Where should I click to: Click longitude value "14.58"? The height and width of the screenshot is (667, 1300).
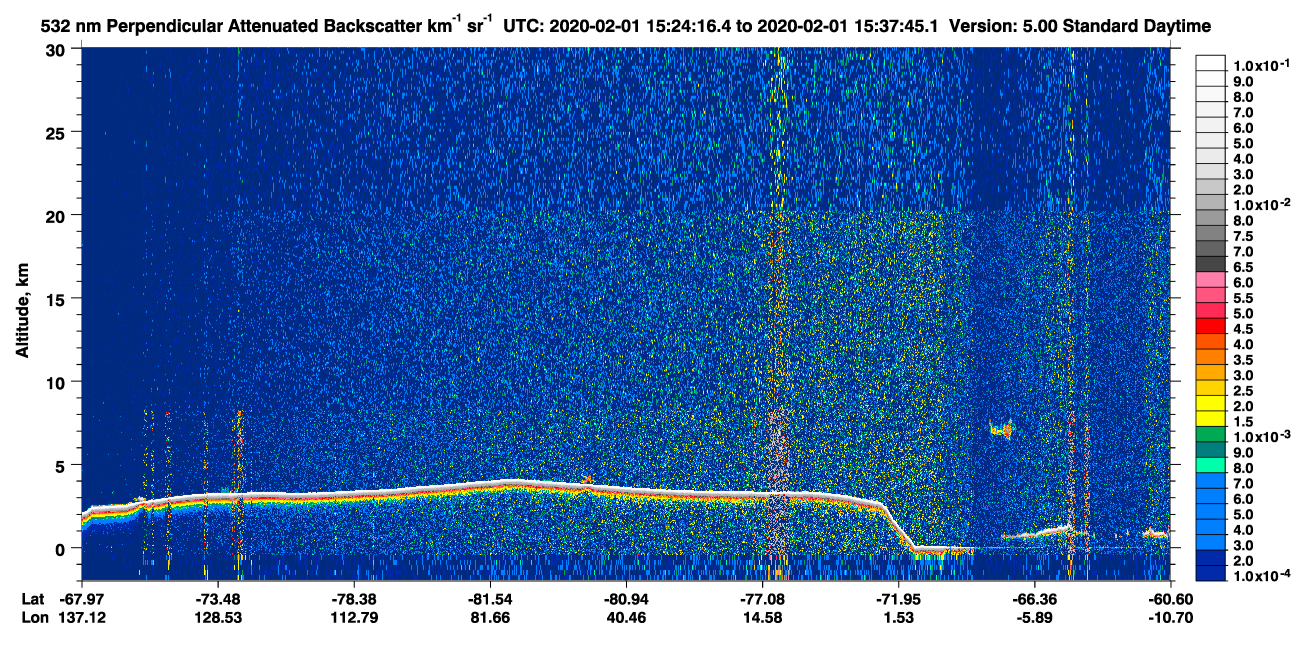pyautogui.click(x=762, y=617)
